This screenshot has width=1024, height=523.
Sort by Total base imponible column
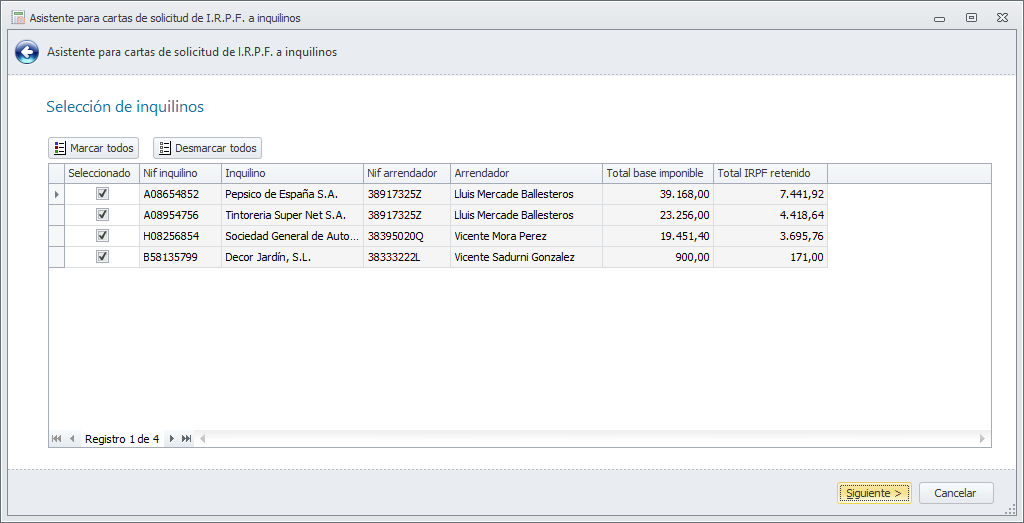click(657, 173)
